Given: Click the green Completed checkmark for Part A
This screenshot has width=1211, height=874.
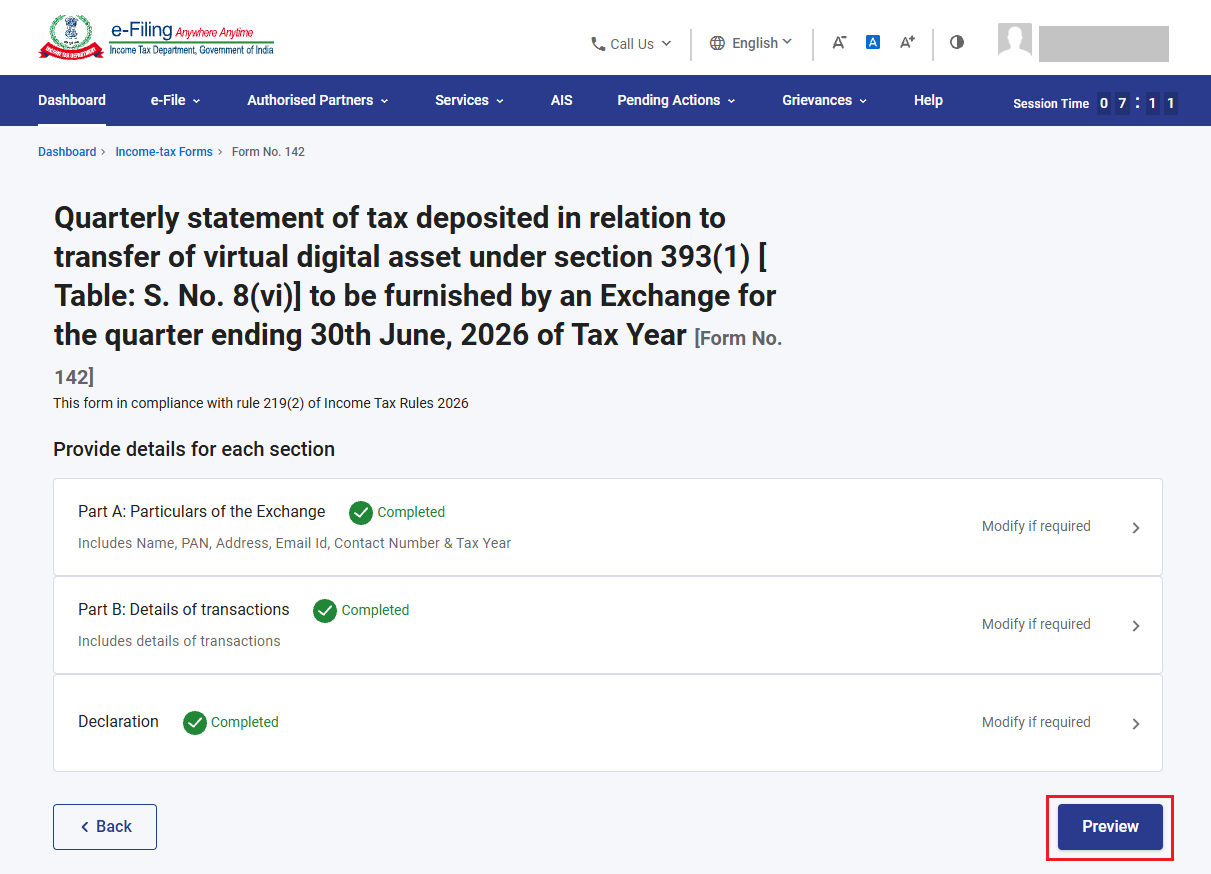Looking at the screenshot, I should pyautogui.click(x=361, y=513).
